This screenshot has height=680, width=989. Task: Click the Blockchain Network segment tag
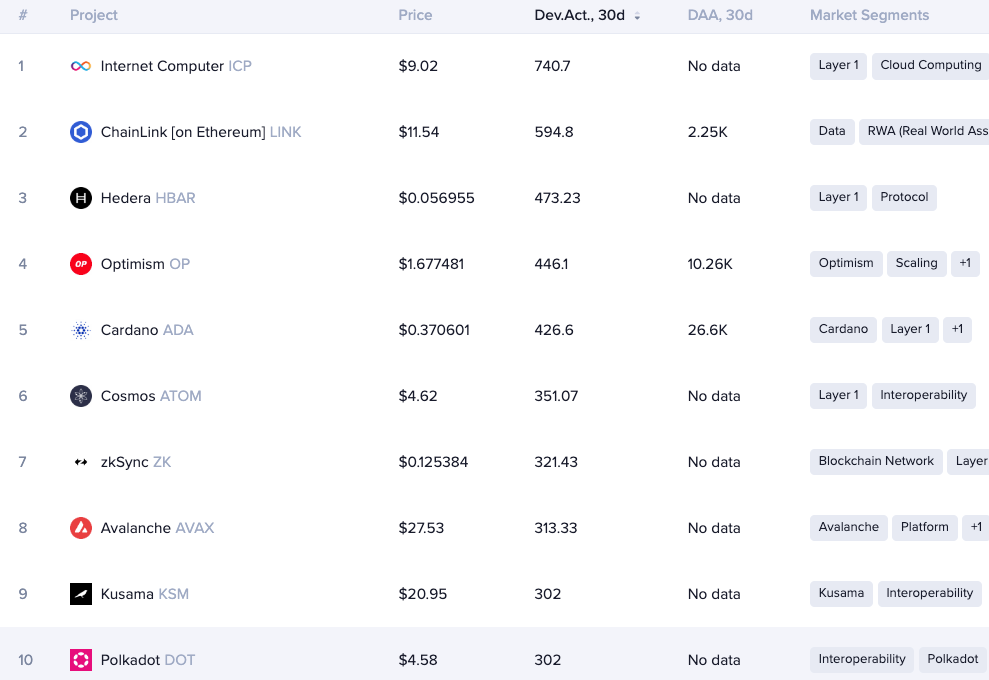click(876, 461)
